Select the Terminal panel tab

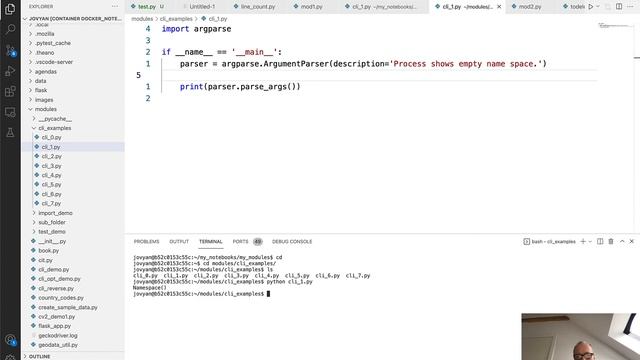211,242
